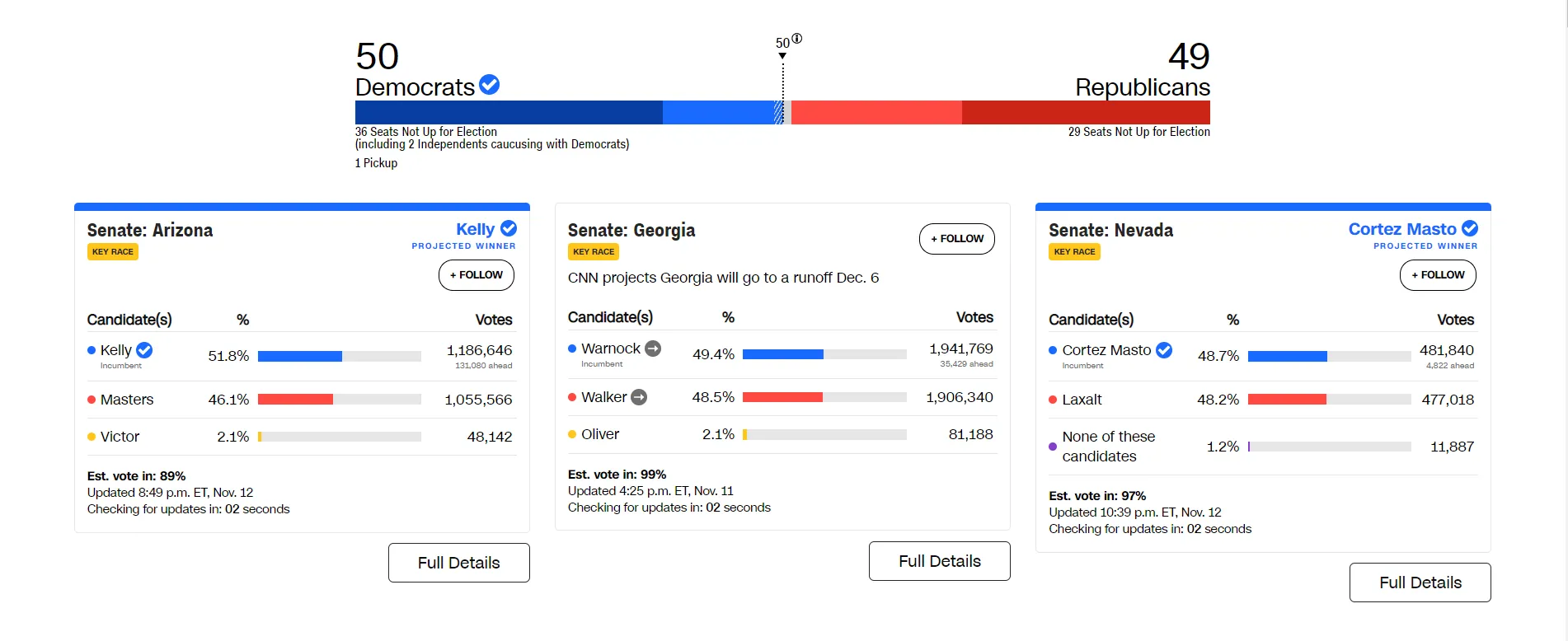This screenshot has height=641, width=1568.
Task: Click the dark blue Democratic seats bar segment
Action: [x=509, y=113]
